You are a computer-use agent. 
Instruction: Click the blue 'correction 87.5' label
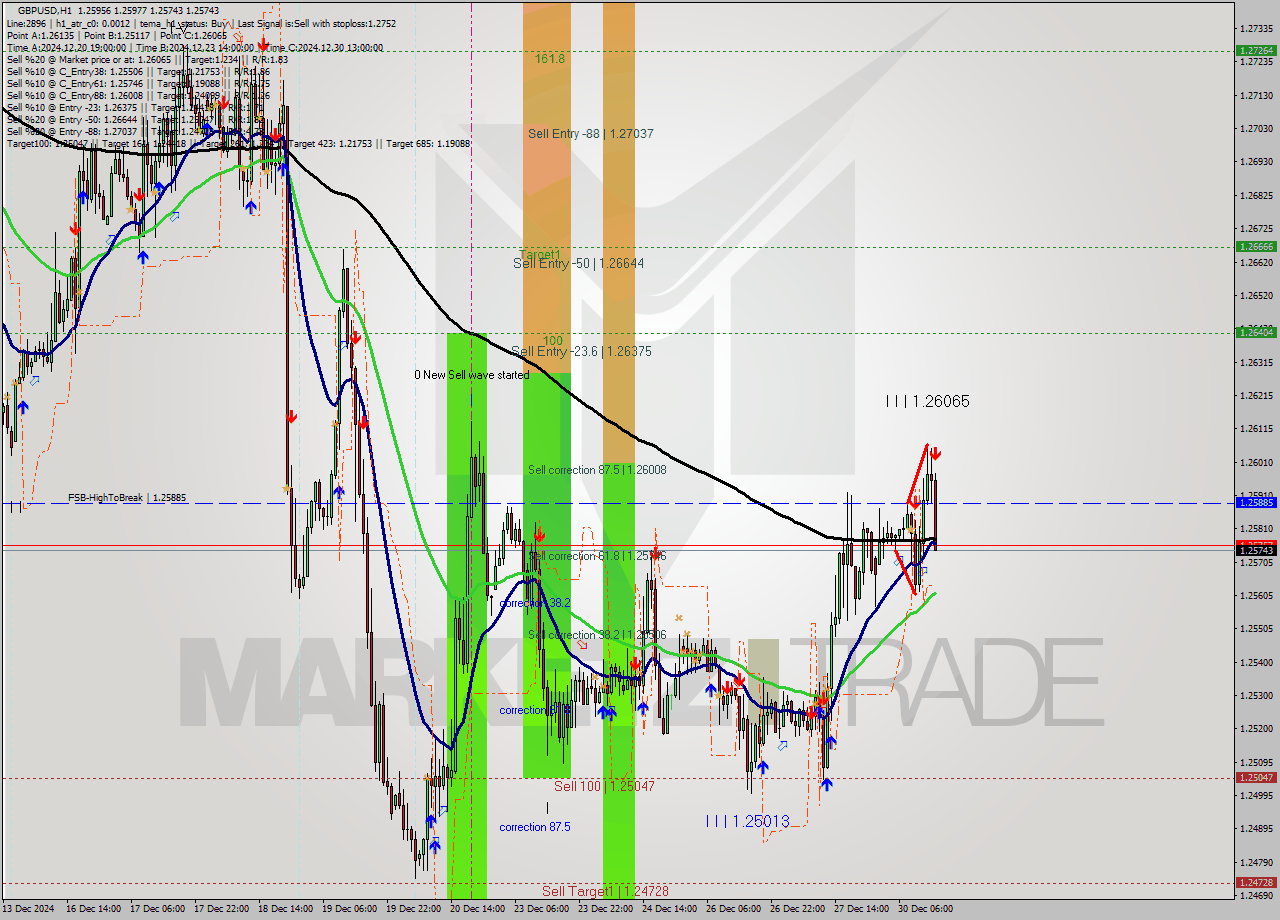pyautogui.click(x=535, y=827)
